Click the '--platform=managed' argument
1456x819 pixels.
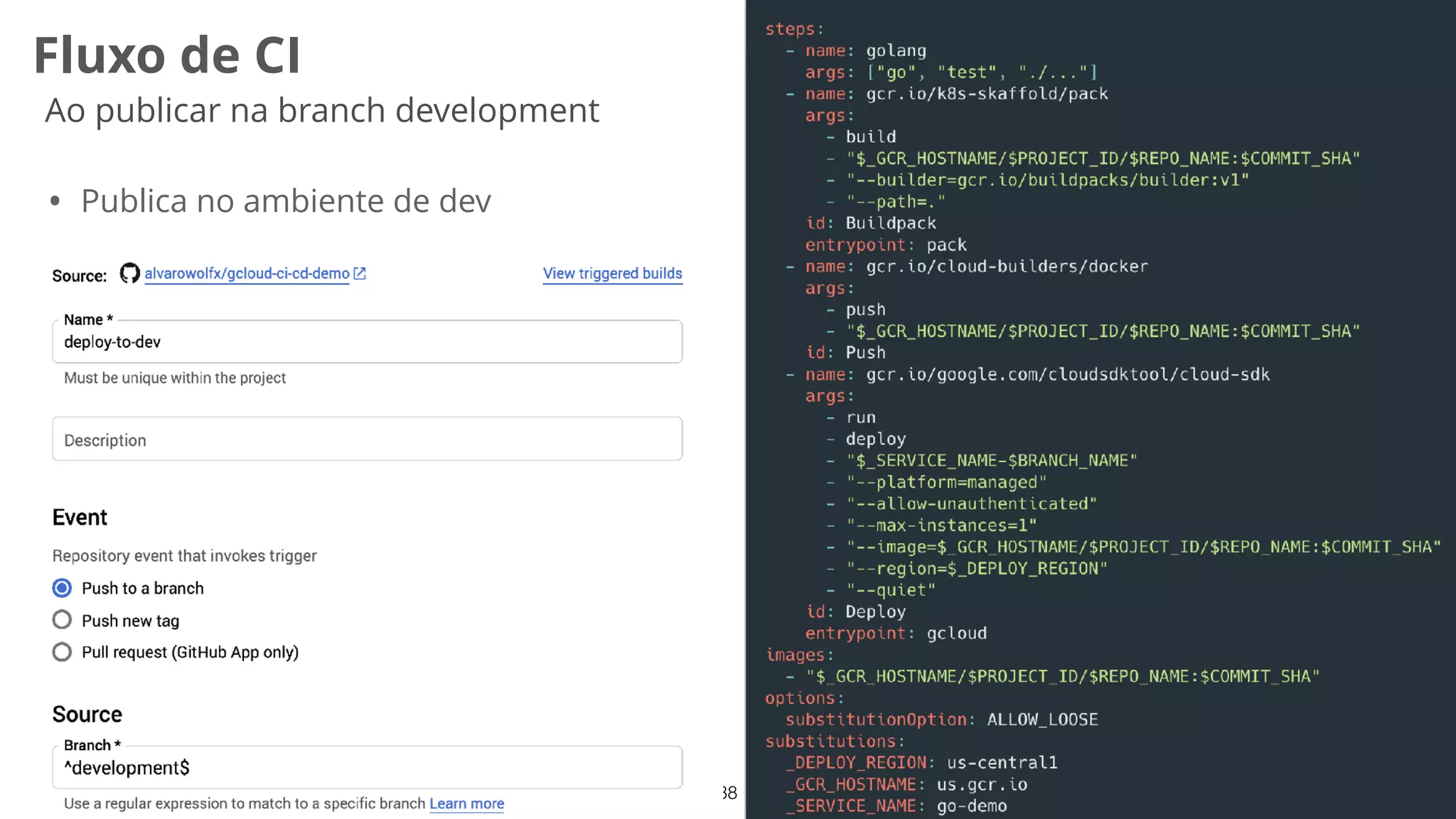point(946,483)
